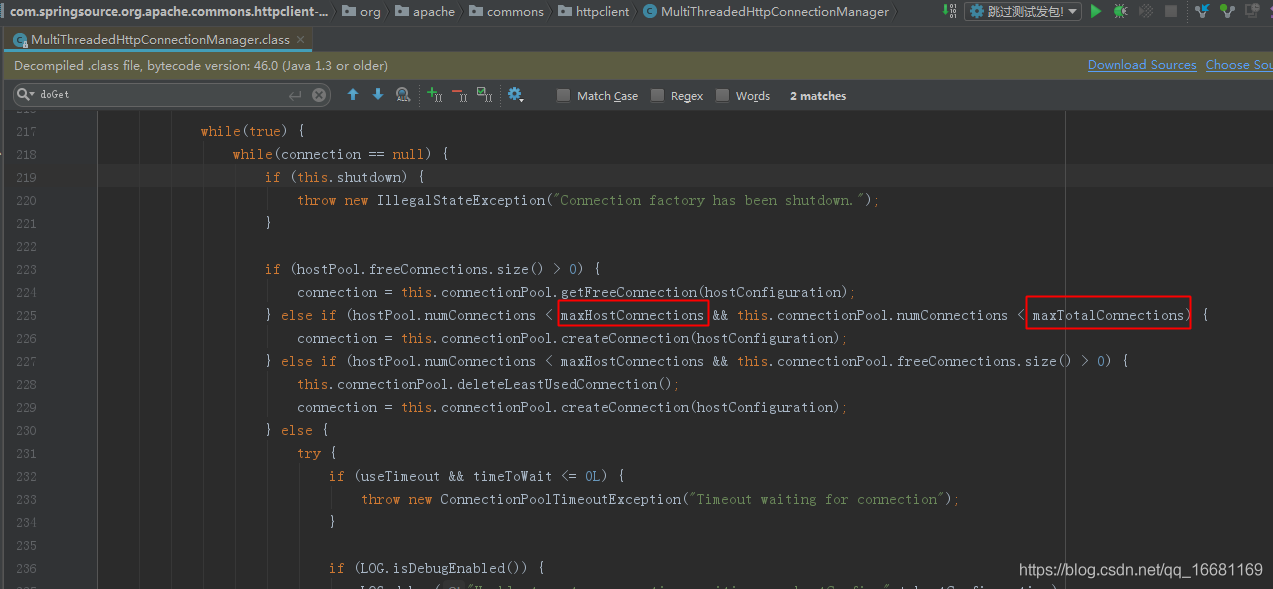Click the VCS update project icon

point(1203,11)
